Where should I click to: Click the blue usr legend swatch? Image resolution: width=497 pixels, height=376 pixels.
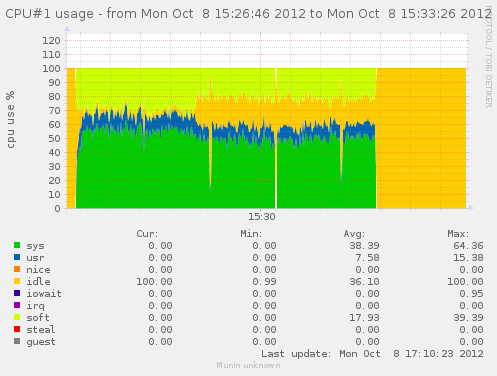(x=17, y=257)
